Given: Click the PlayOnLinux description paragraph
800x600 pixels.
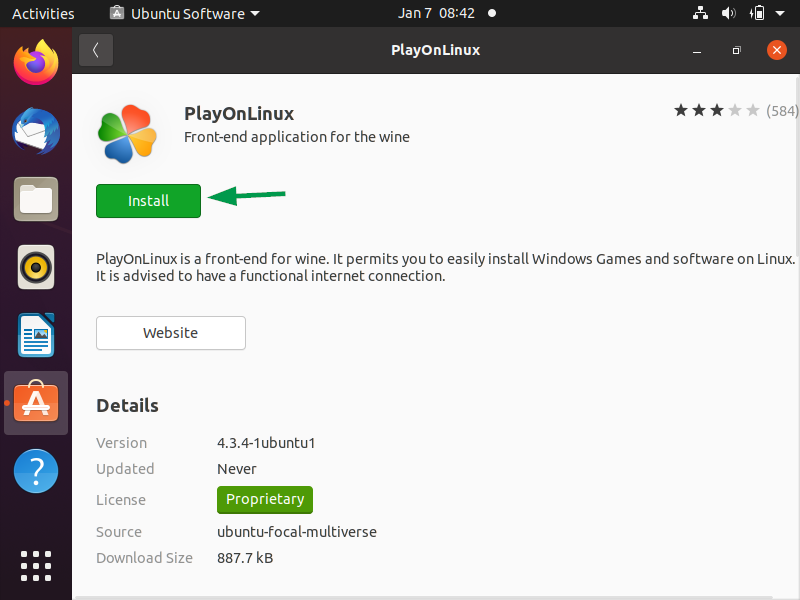Looking at the screenshot, I should [445, 267].
